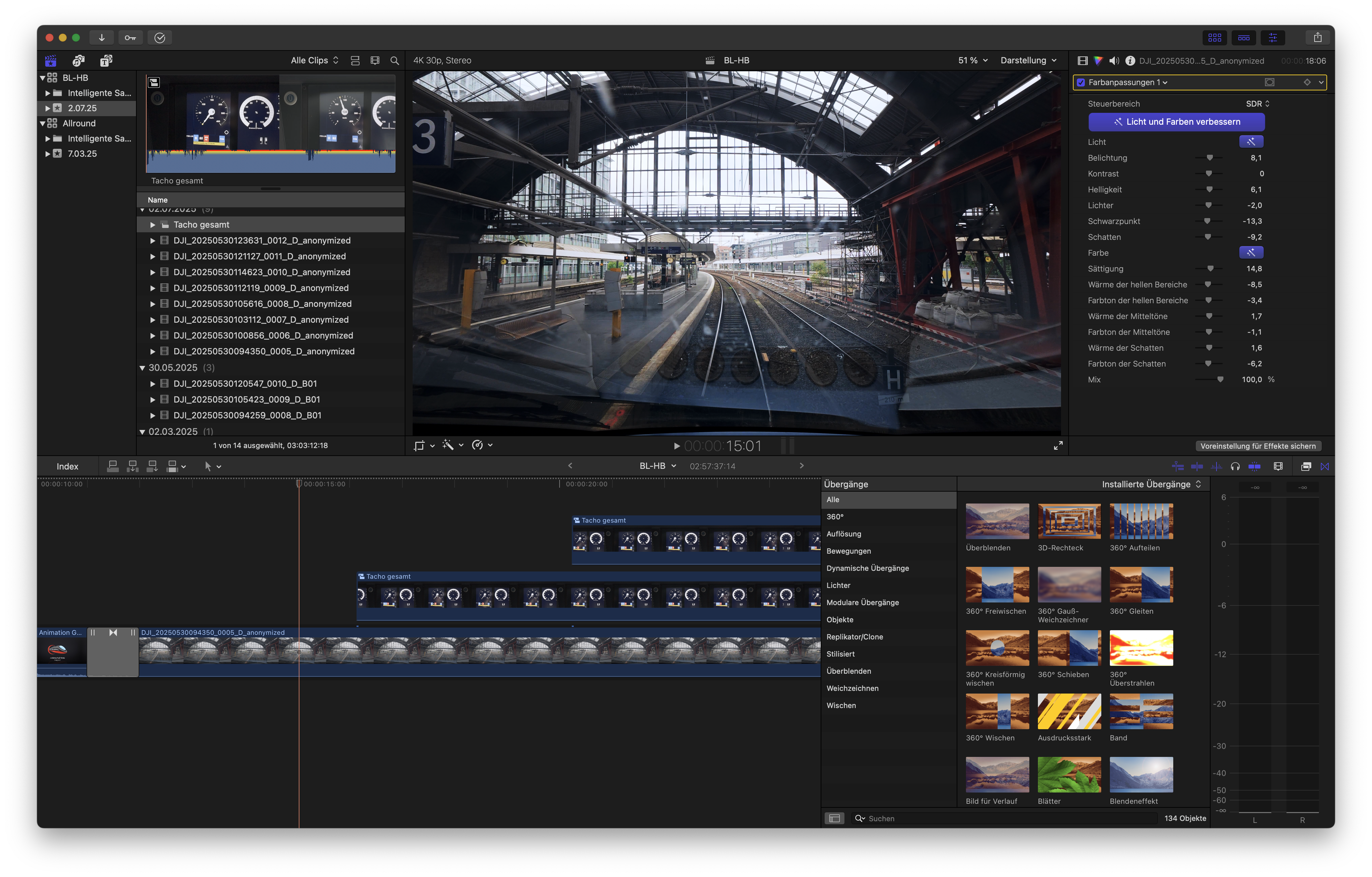Open the share export icon

pos(1317,38)
